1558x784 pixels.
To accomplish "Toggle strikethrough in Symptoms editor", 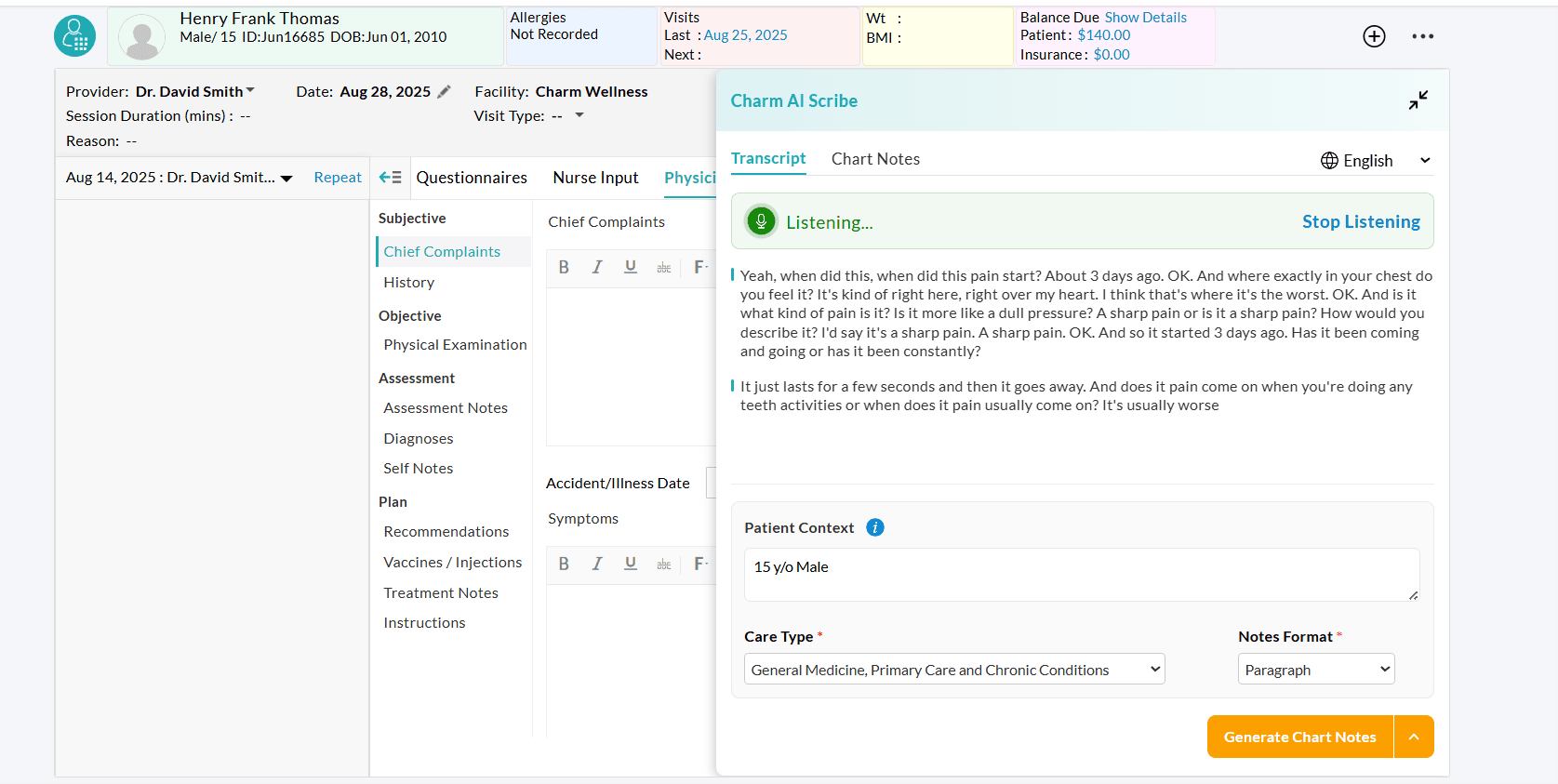I will [663, 563].
